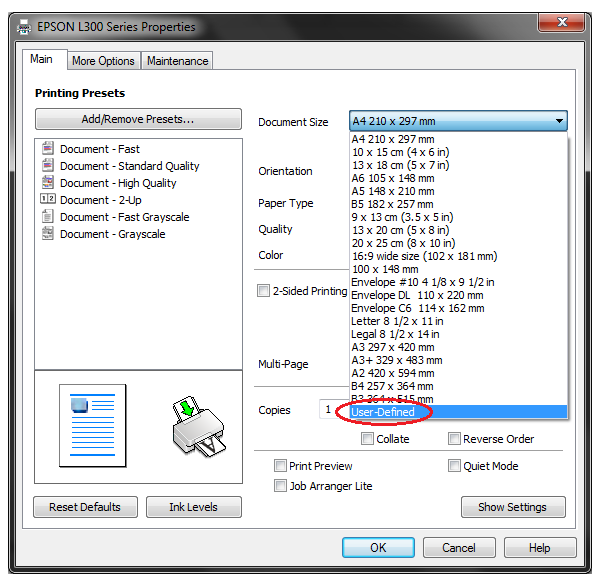Choose Envelope DL 110 x 220 mm
This screenshot has width=602, height=584.
pos(458,295)
